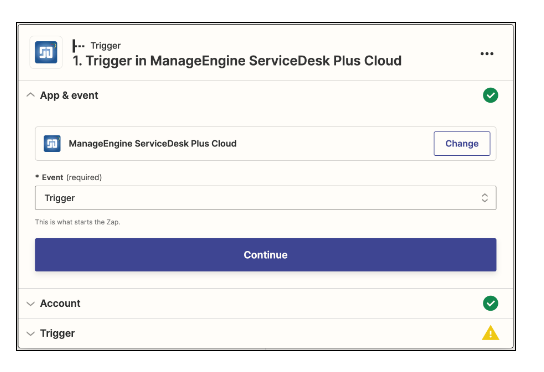Image resolution: width=544 pixels, height=372 pixels.
Task: Open the Account section header
Action: click(265, 303)
